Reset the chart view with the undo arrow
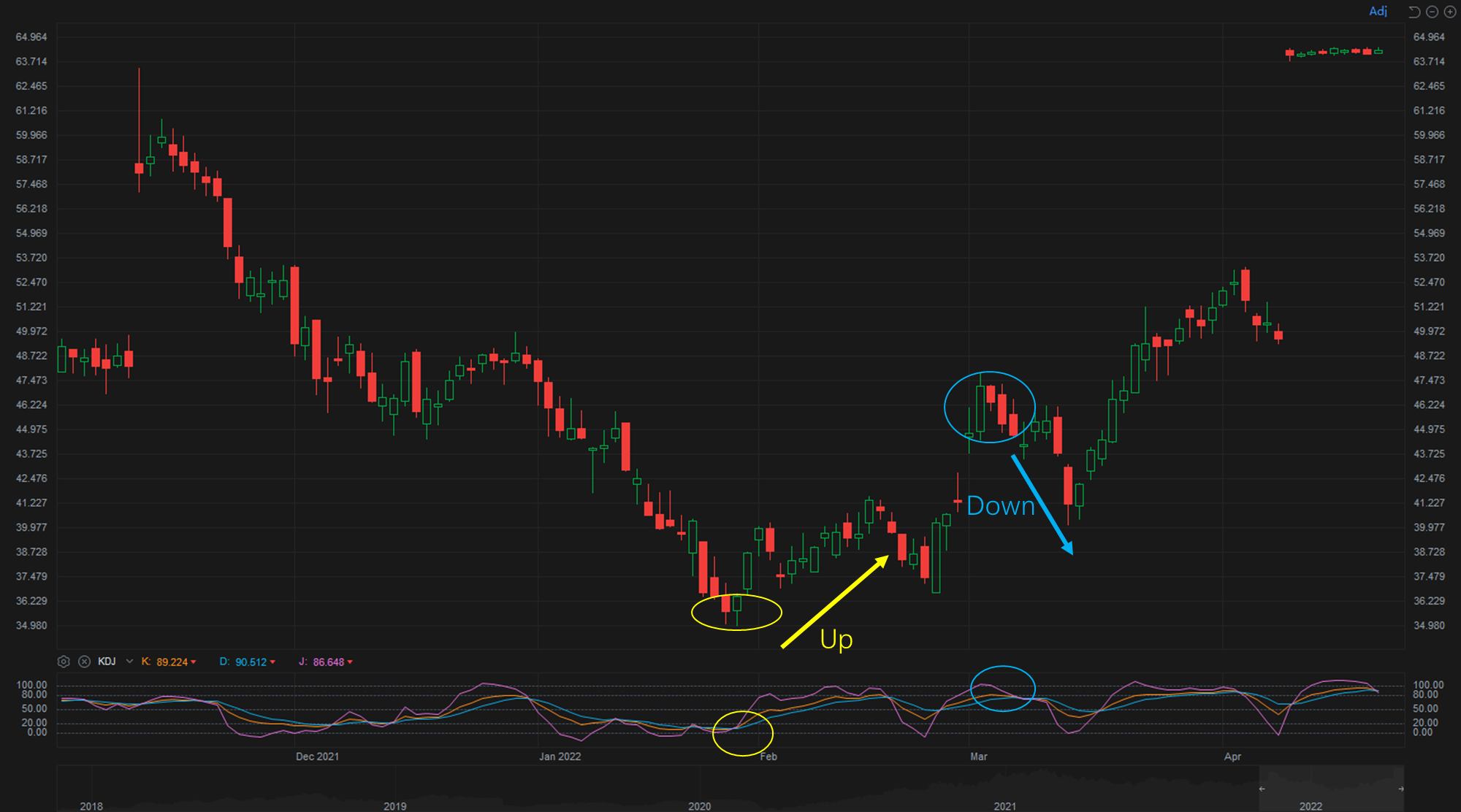The image size is (1461, 812). (1414, 12)
